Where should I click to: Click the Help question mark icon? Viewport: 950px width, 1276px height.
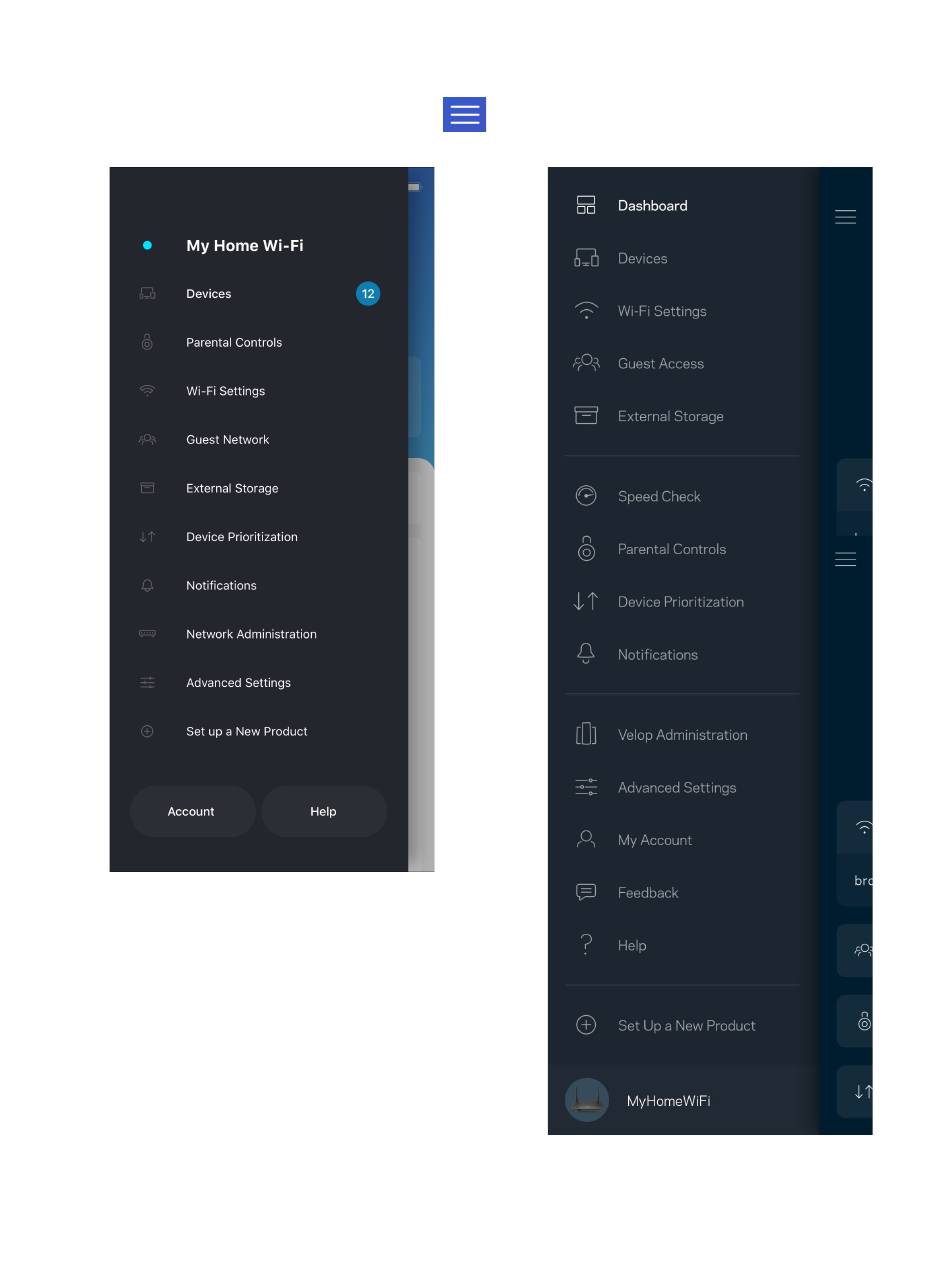[x=586, y=945]
